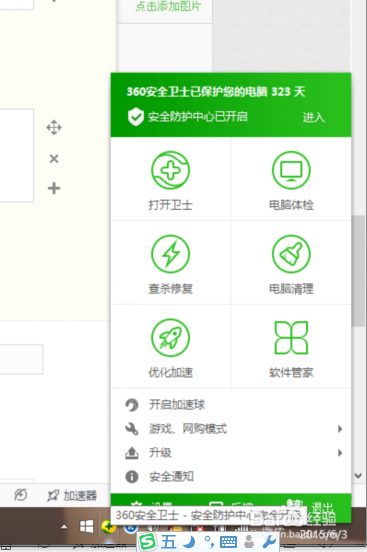The width and height of the screenshot is (367, 552).
Task: Click the Windows logo tray icon
Action: click(x=86, y=527)
